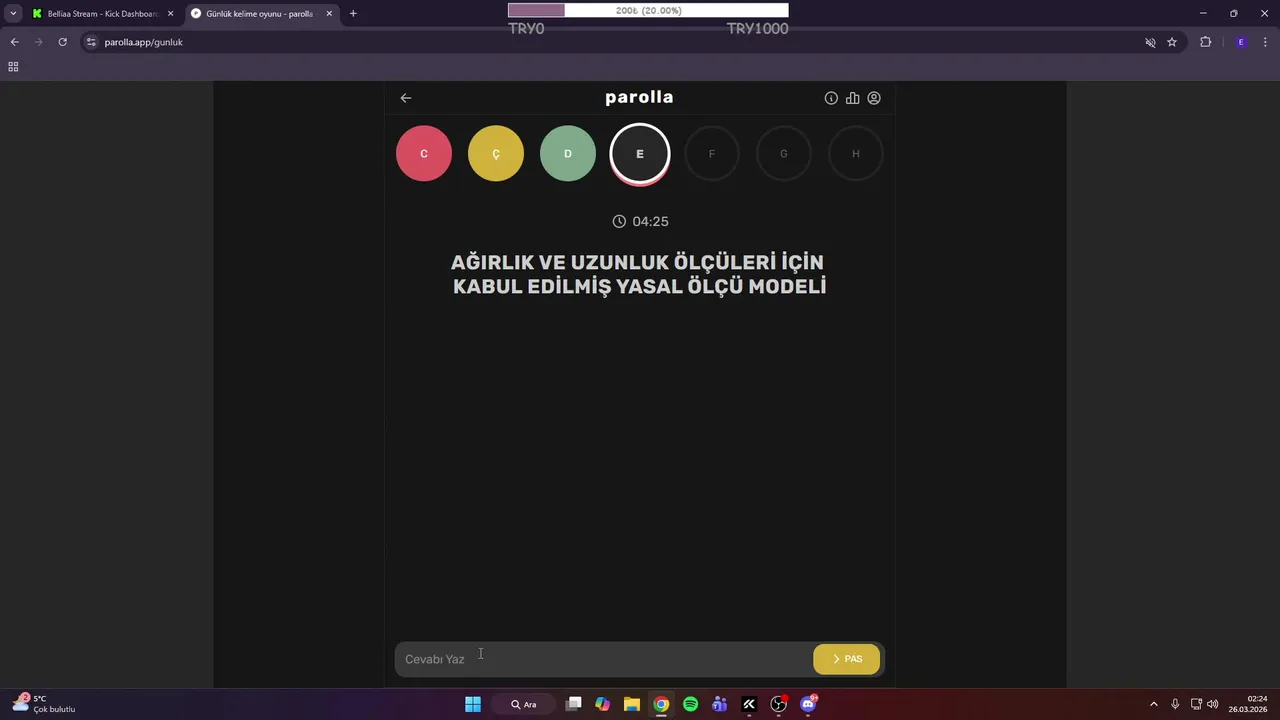Open the Windows Start menu

click(473, 704)
